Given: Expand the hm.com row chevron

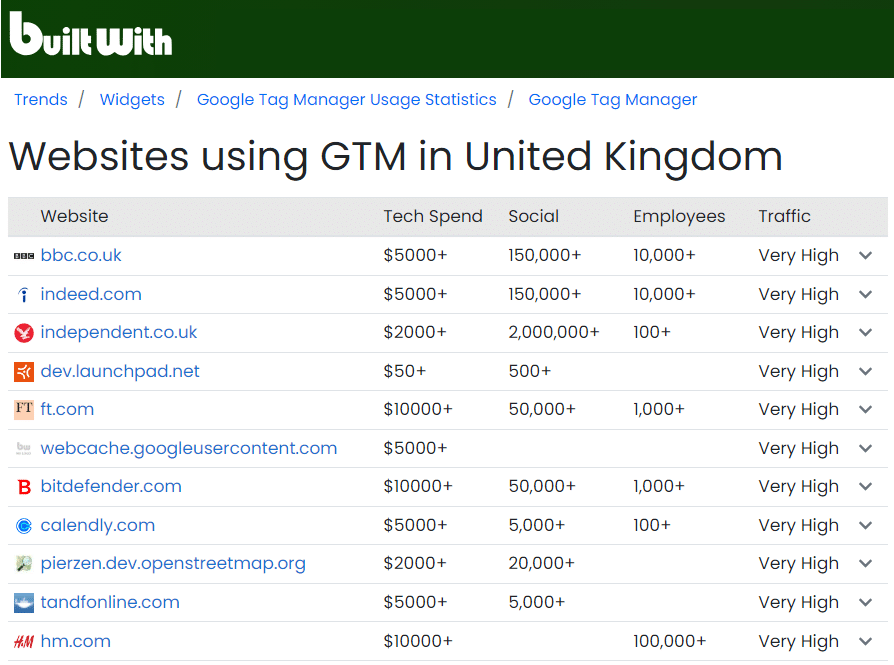Looking at the screenshot, I should click(x=865, y=642).
